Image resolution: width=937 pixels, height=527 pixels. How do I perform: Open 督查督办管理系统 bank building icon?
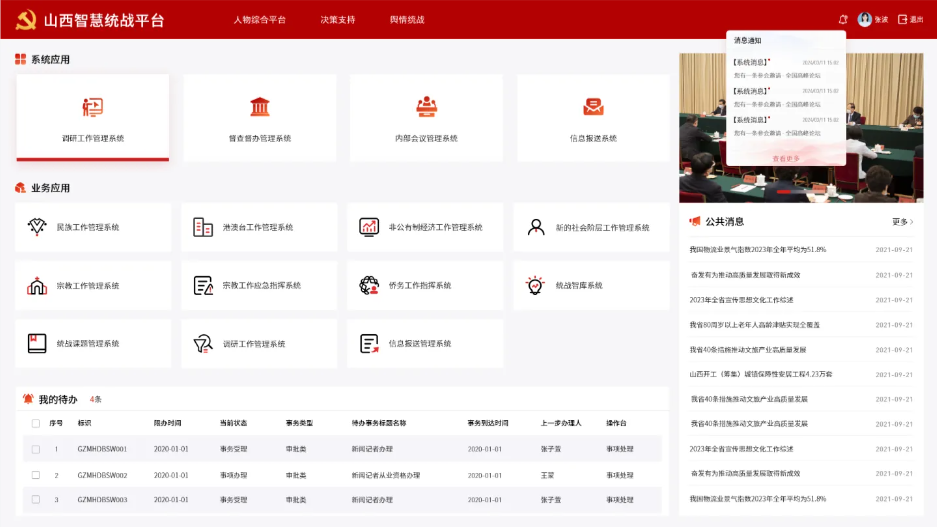260,107
